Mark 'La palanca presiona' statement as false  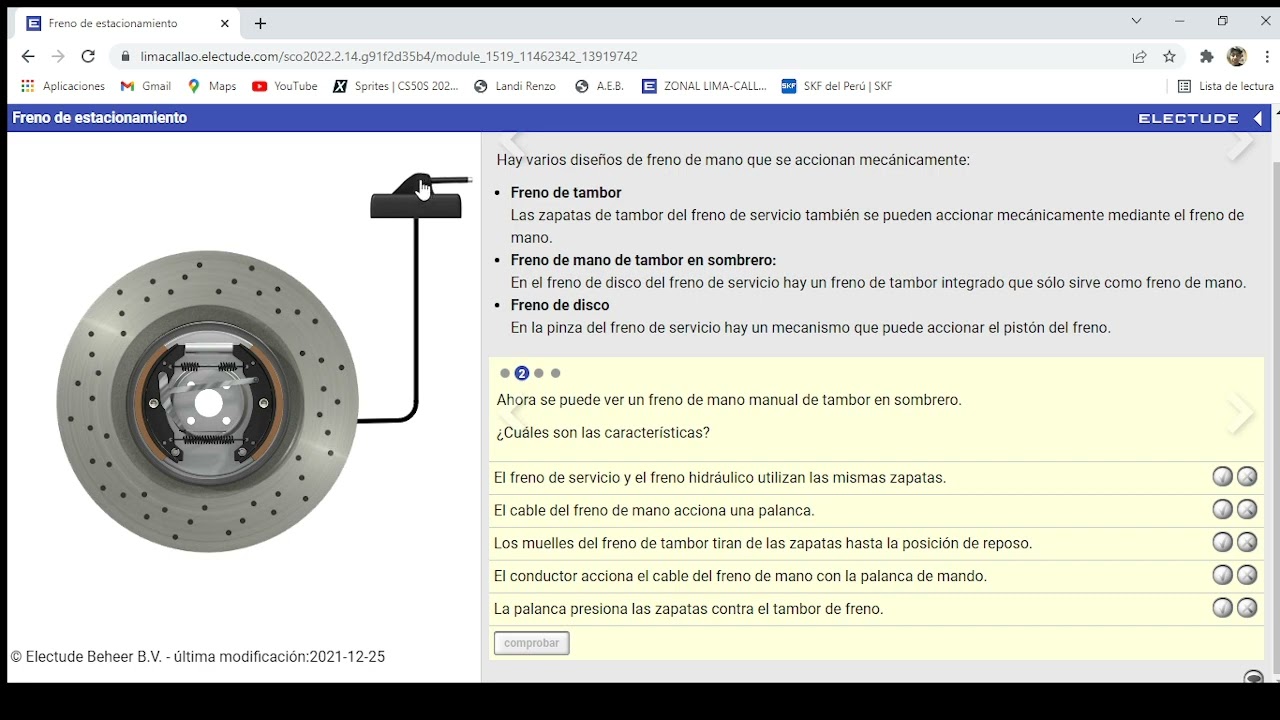[x=1247, y=608]
